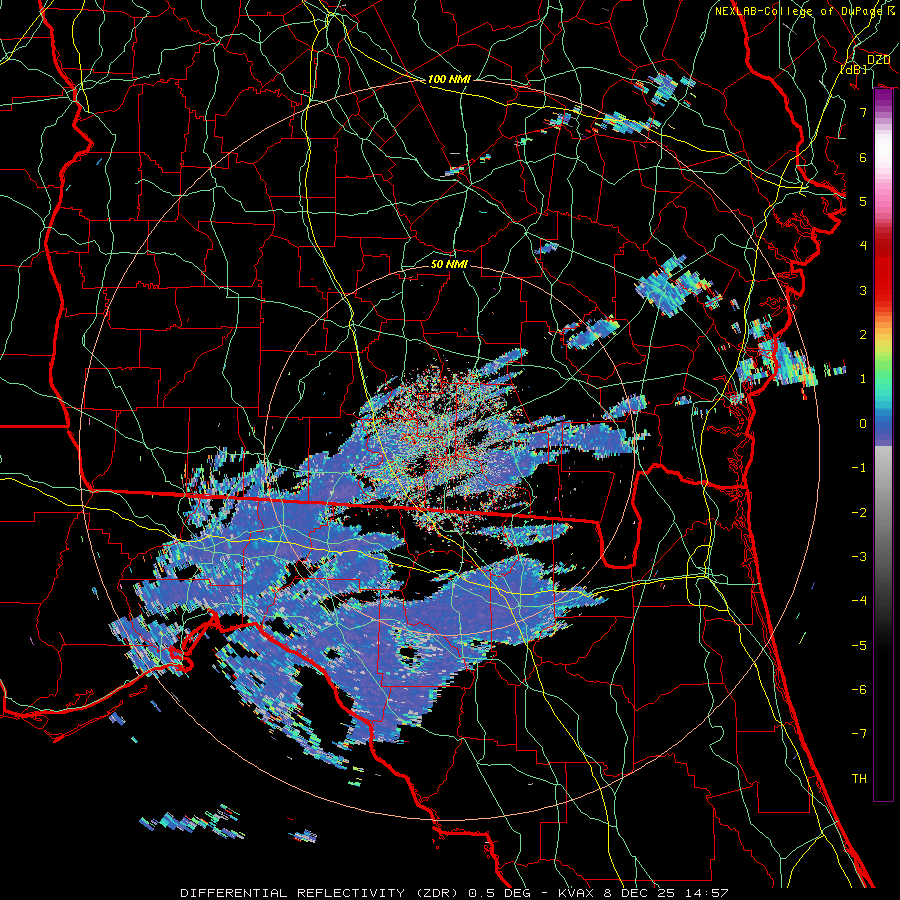The height and width of the screenshot is (900, 900).
Task: Click the 14:57 timestamp
Action: pos(709,893)
